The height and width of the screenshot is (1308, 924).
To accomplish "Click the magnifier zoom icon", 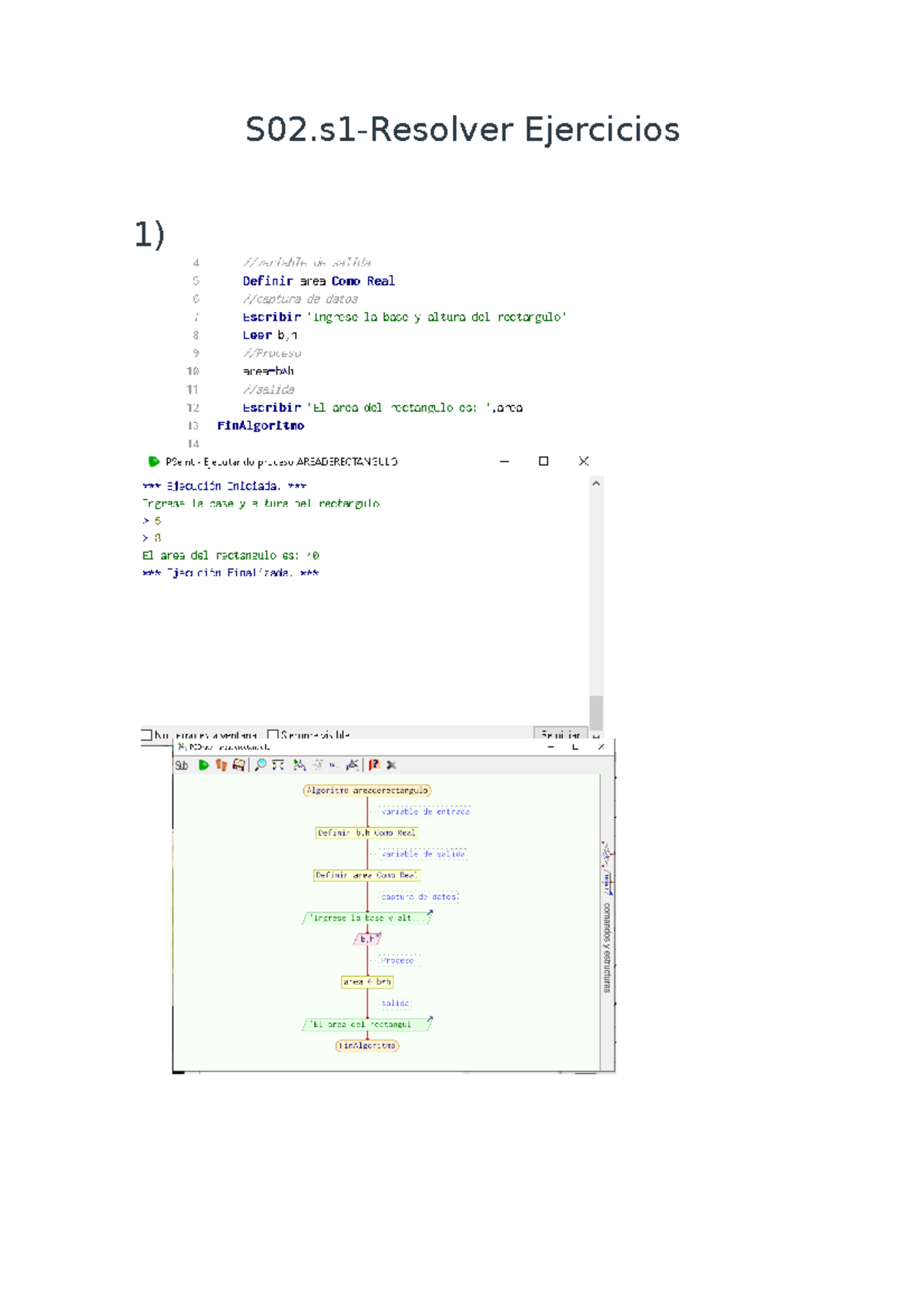I will coord(260,765).
